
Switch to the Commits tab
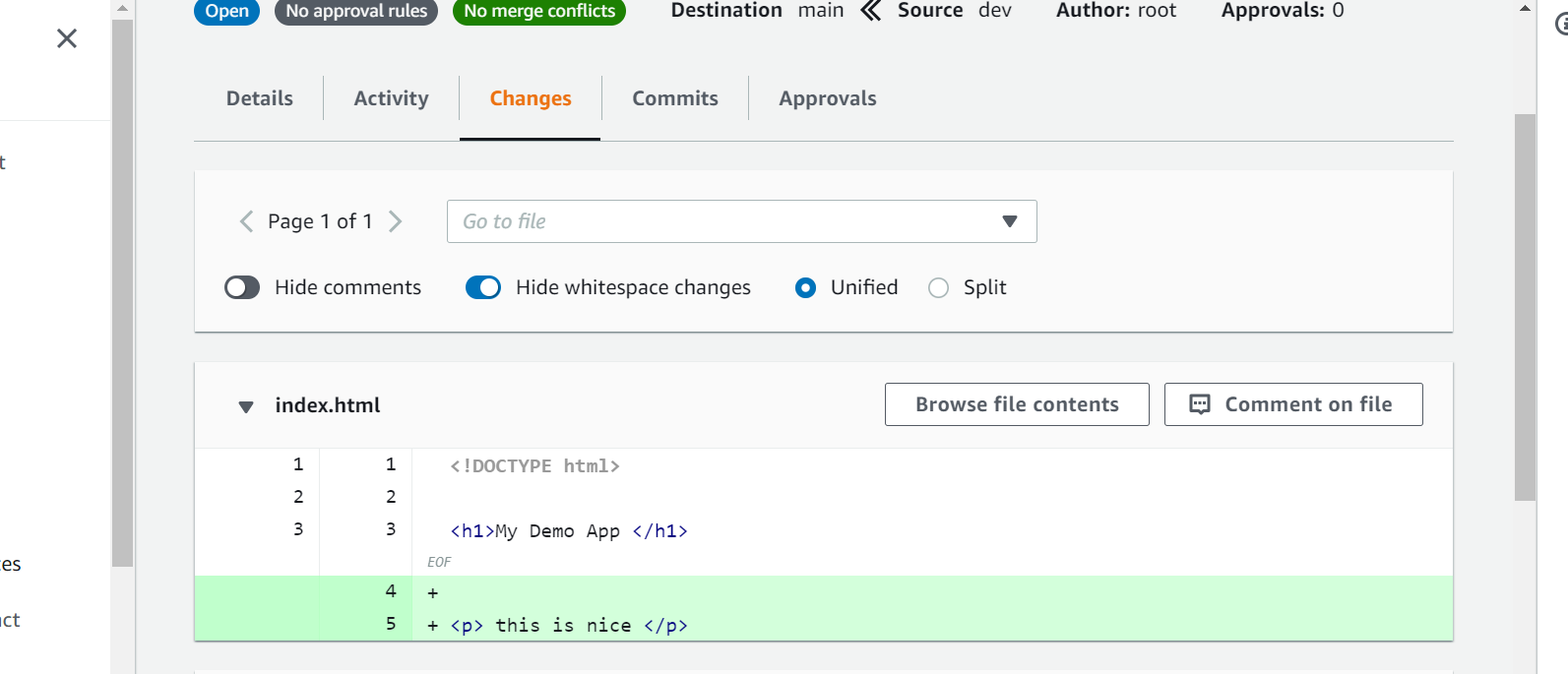[x=675, y=98]
